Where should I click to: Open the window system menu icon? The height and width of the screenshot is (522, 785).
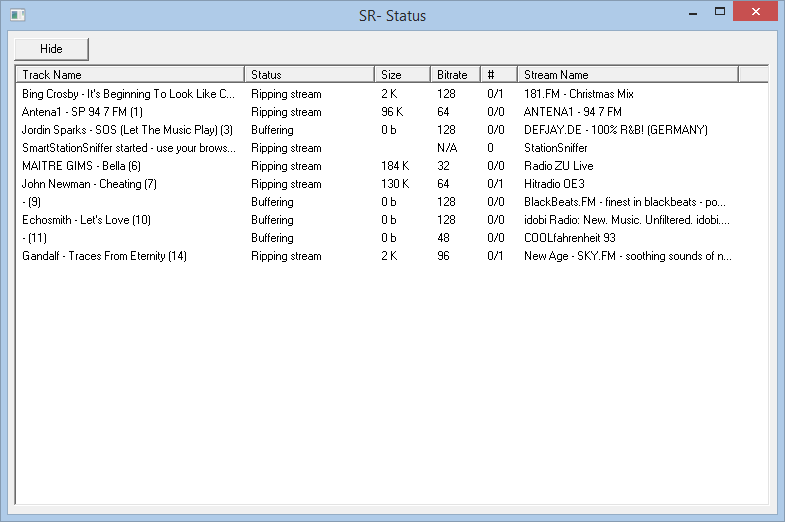pyautogui.click(x=18, y=15)
